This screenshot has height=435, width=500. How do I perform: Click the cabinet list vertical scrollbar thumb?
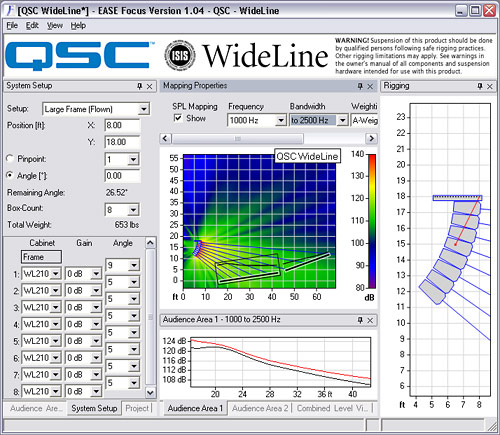pyautogui.click(x=150, y=317)
